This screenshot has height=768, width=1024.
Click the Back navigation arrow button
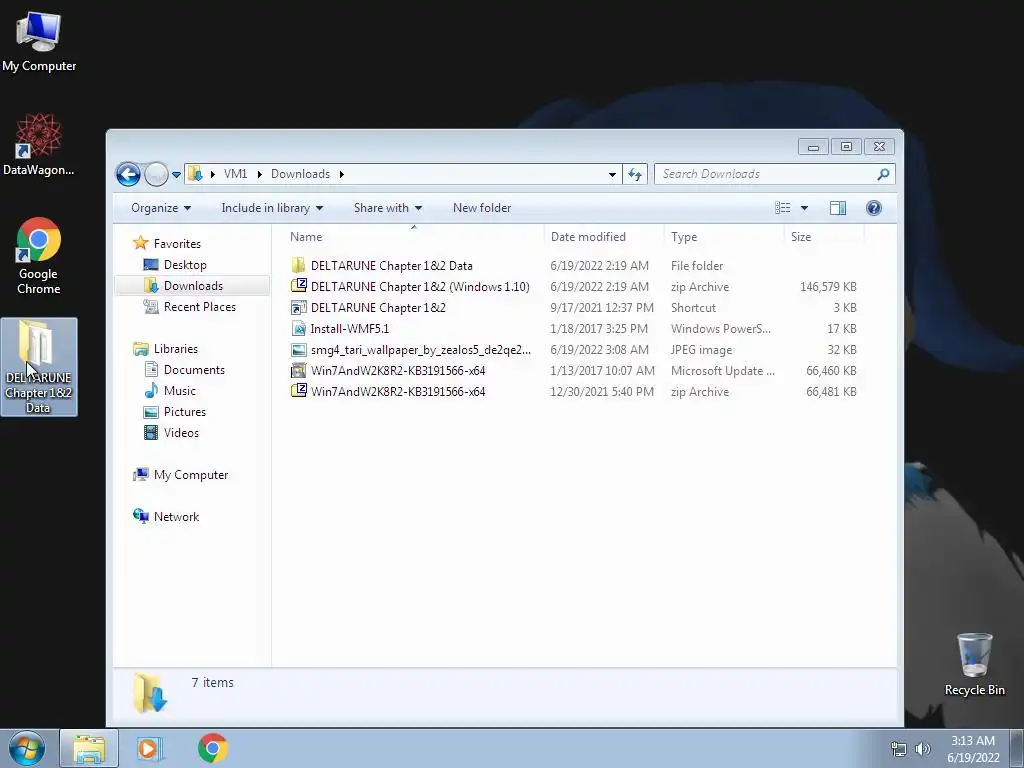(128, 174)
